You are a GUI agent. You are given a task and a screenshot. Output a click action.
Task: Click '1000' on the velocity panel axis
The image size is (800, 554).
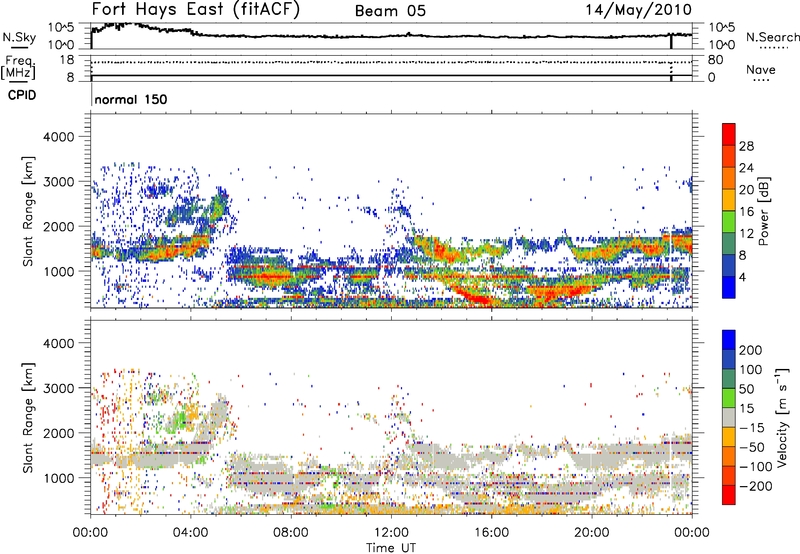58,478
